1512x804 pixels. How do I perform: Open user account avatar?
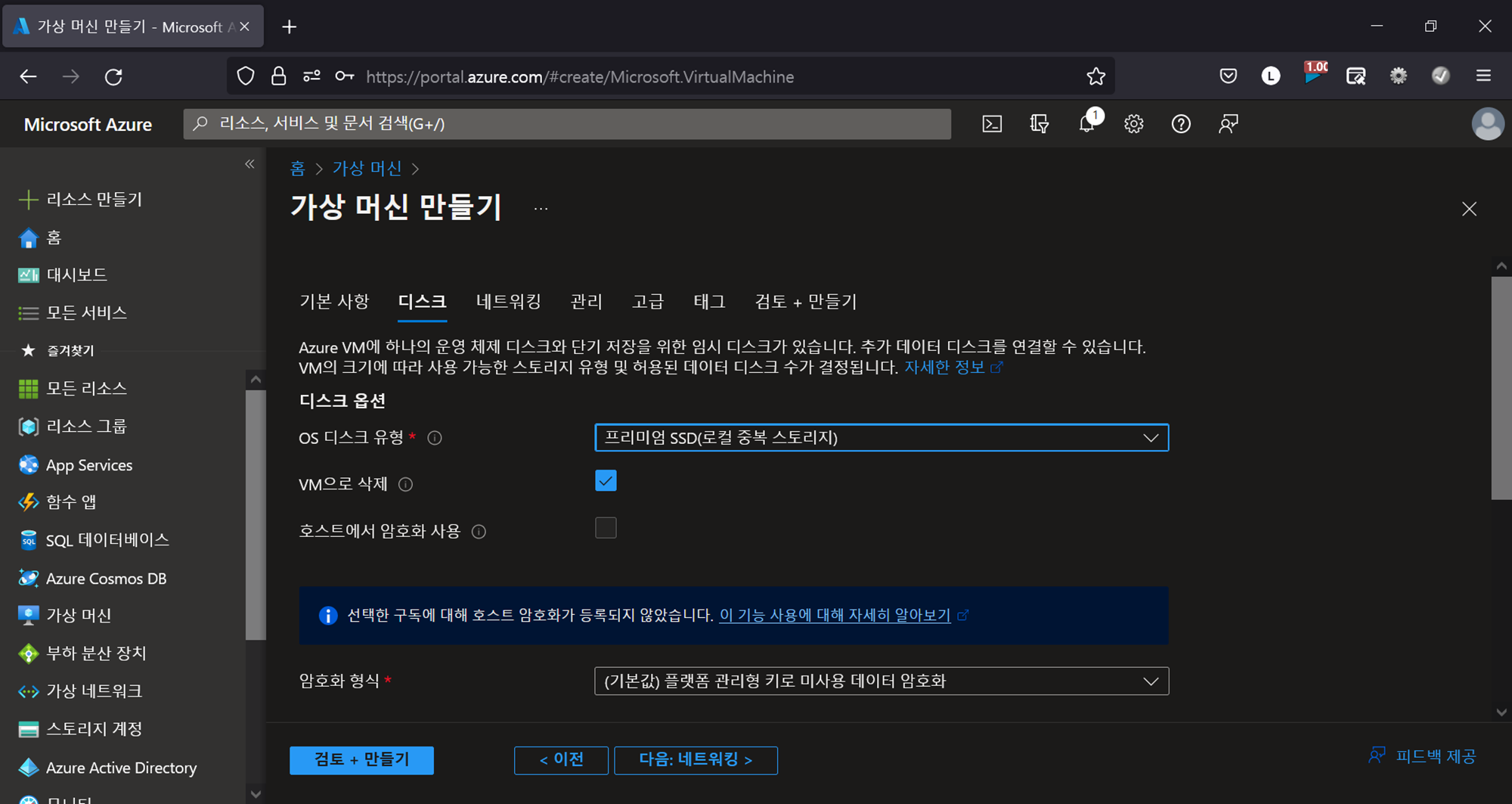[x=1487, y=124]
